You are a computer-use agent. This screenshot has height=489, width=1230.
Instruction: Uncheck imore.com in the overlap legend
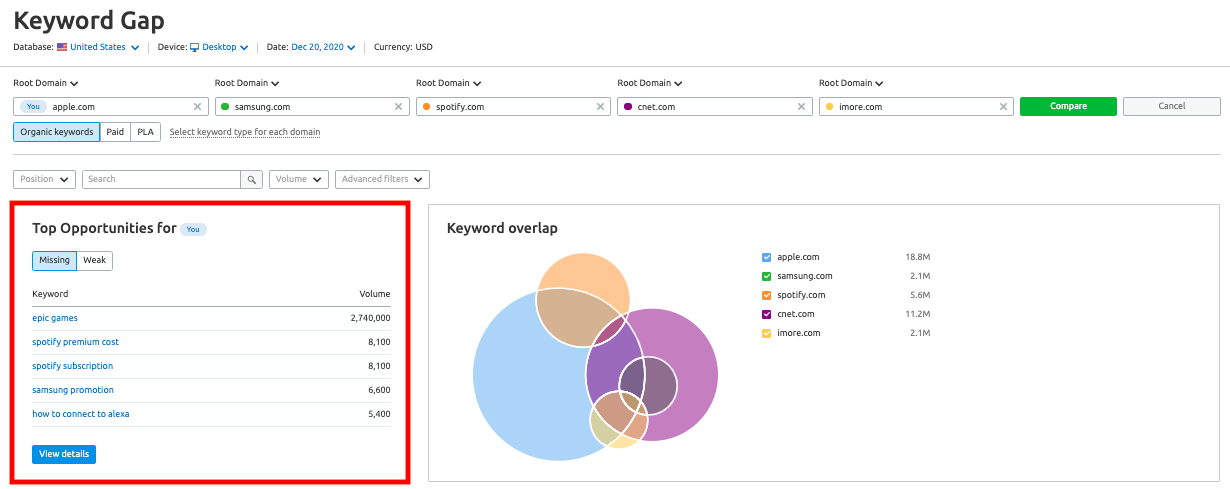pyautogui.click(x=766, y=333)
